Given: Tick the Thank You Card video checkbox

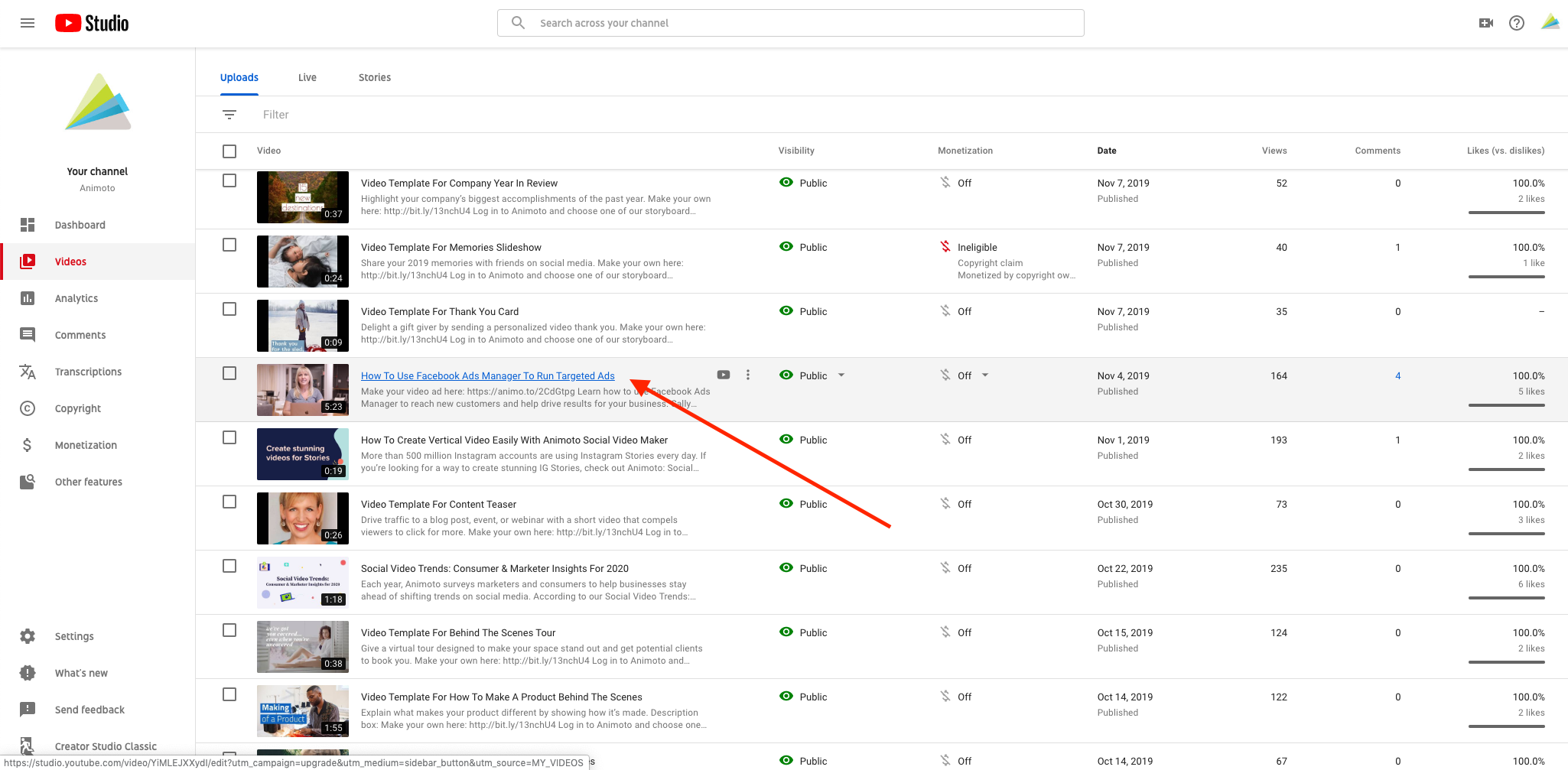Looking at the screenshot, I should 229,309.
